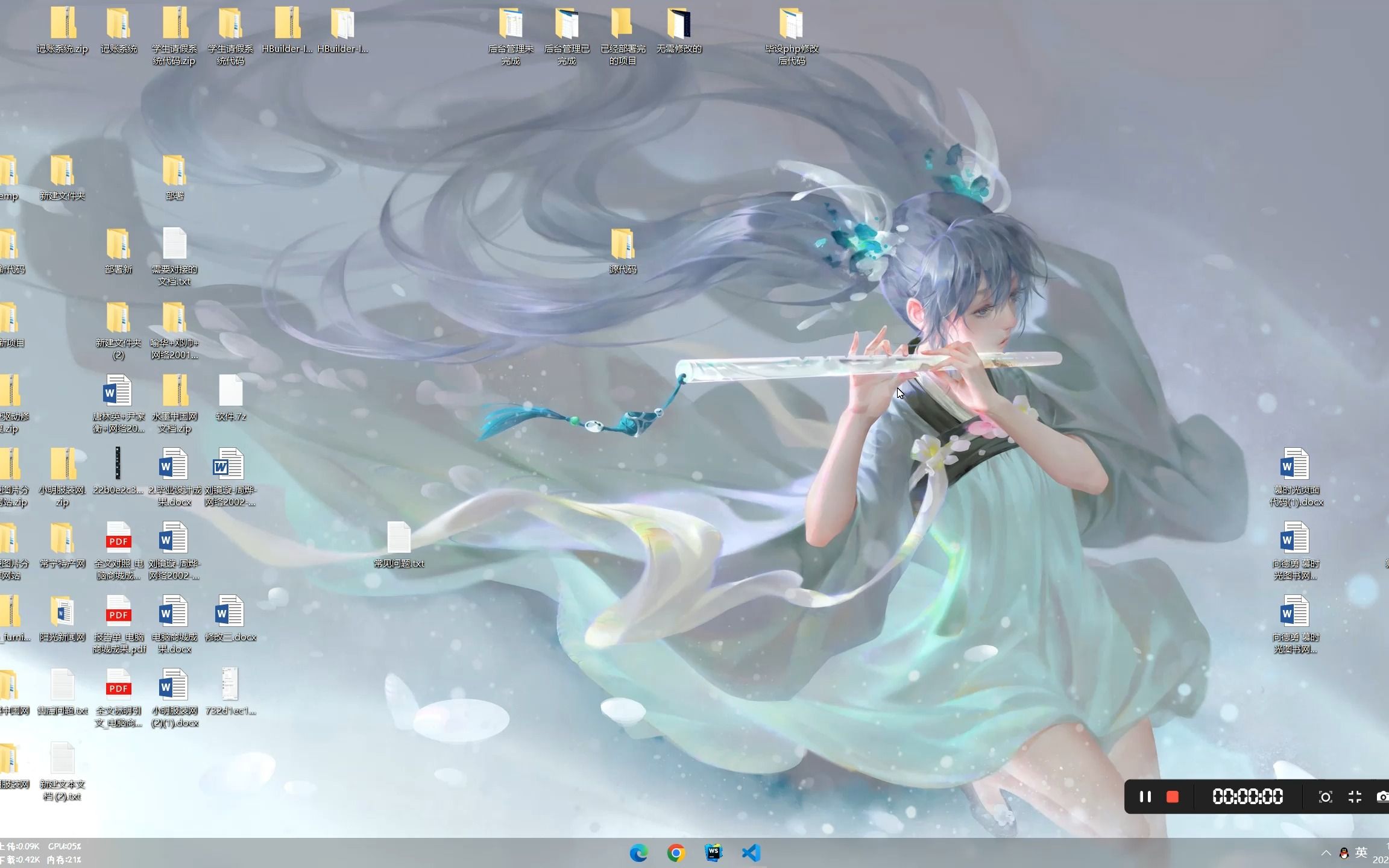The image size is (1389, 868).
Task: Open Microsoft Edge from the taskbar
Action: (638, 852)
